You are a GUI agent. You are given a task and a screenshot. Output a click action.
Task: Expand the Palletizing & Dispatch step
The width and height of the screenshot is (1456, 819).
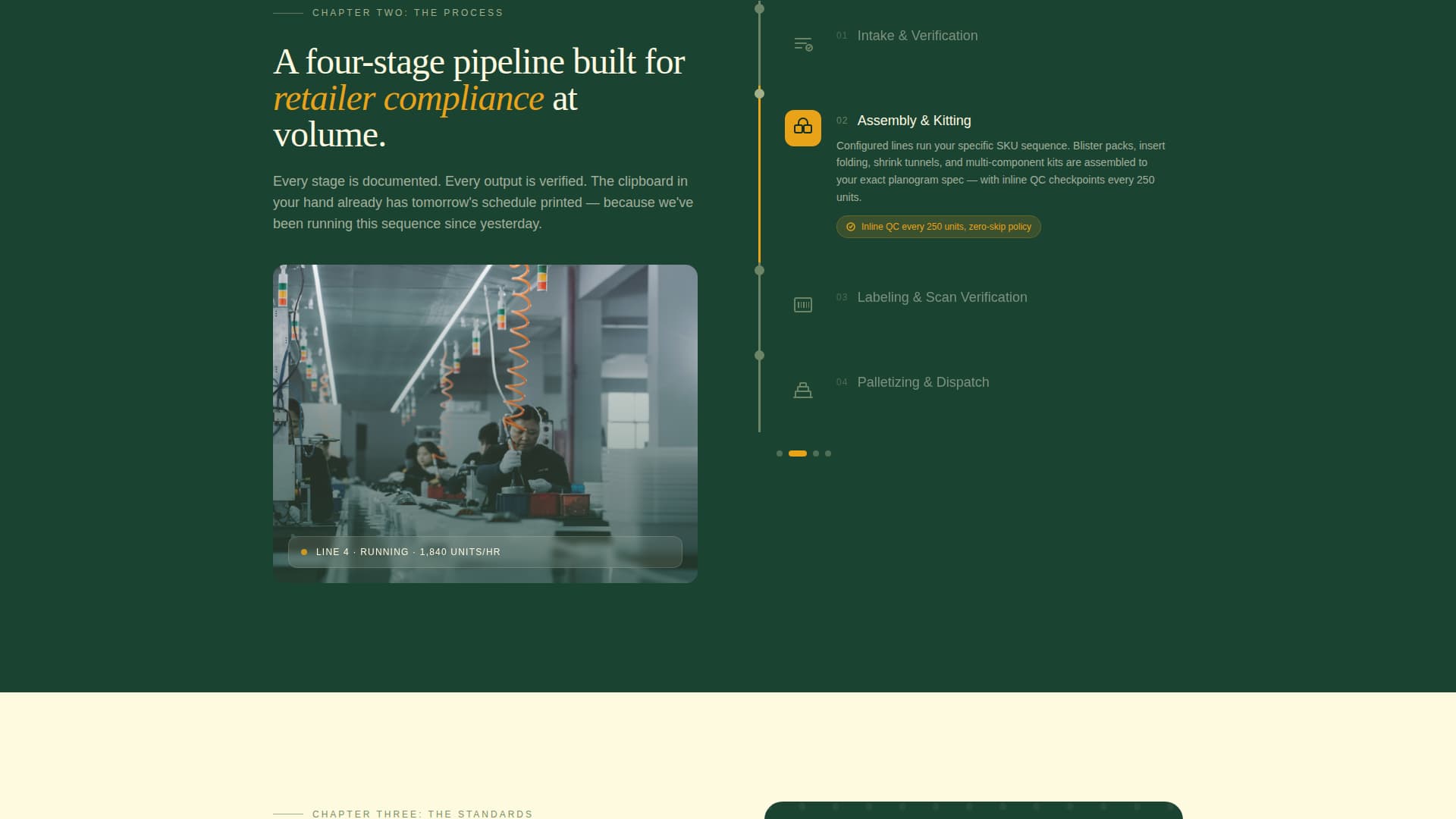click(923, 382)
